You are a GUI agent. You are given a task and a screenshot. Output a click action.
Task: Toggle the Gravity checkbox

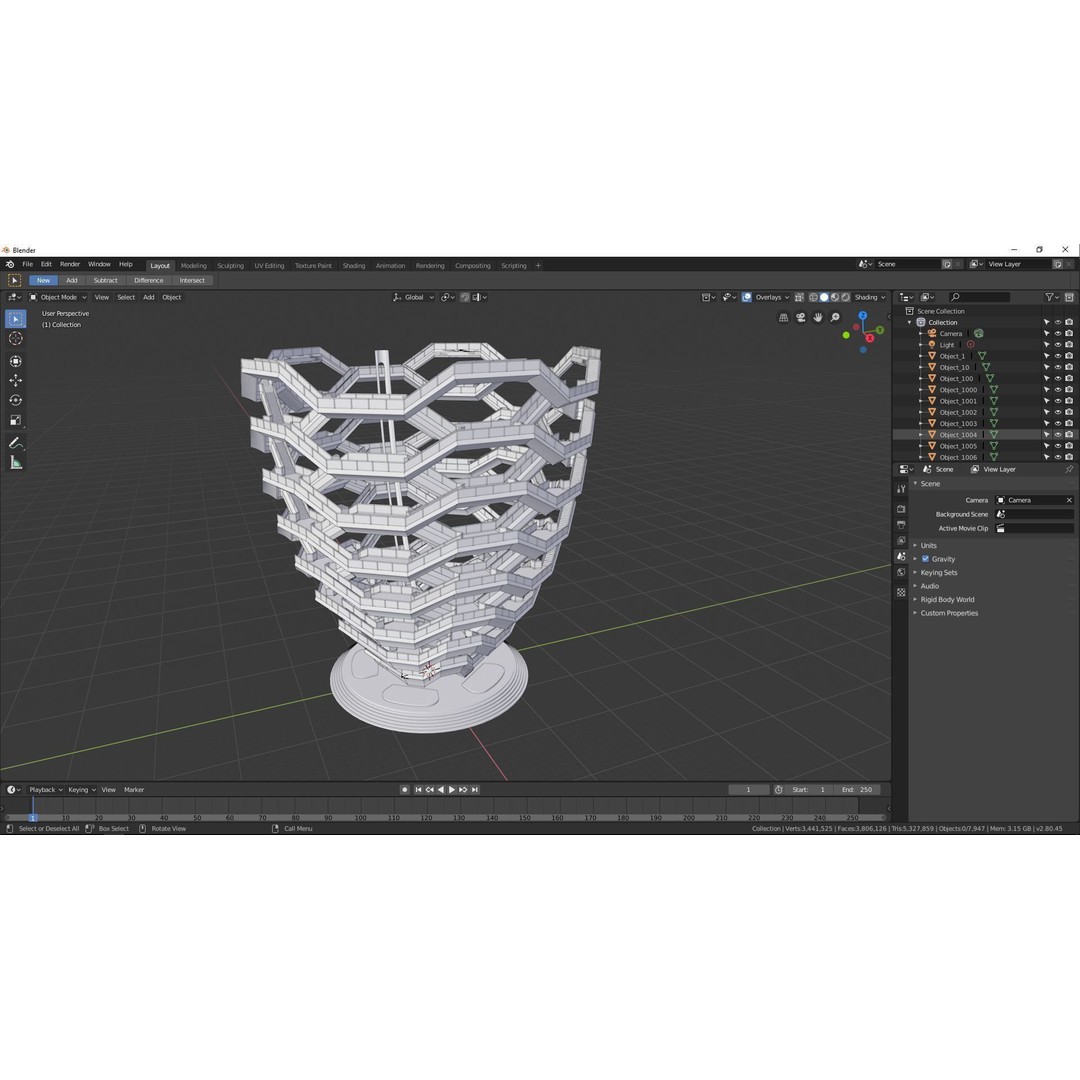925,559
